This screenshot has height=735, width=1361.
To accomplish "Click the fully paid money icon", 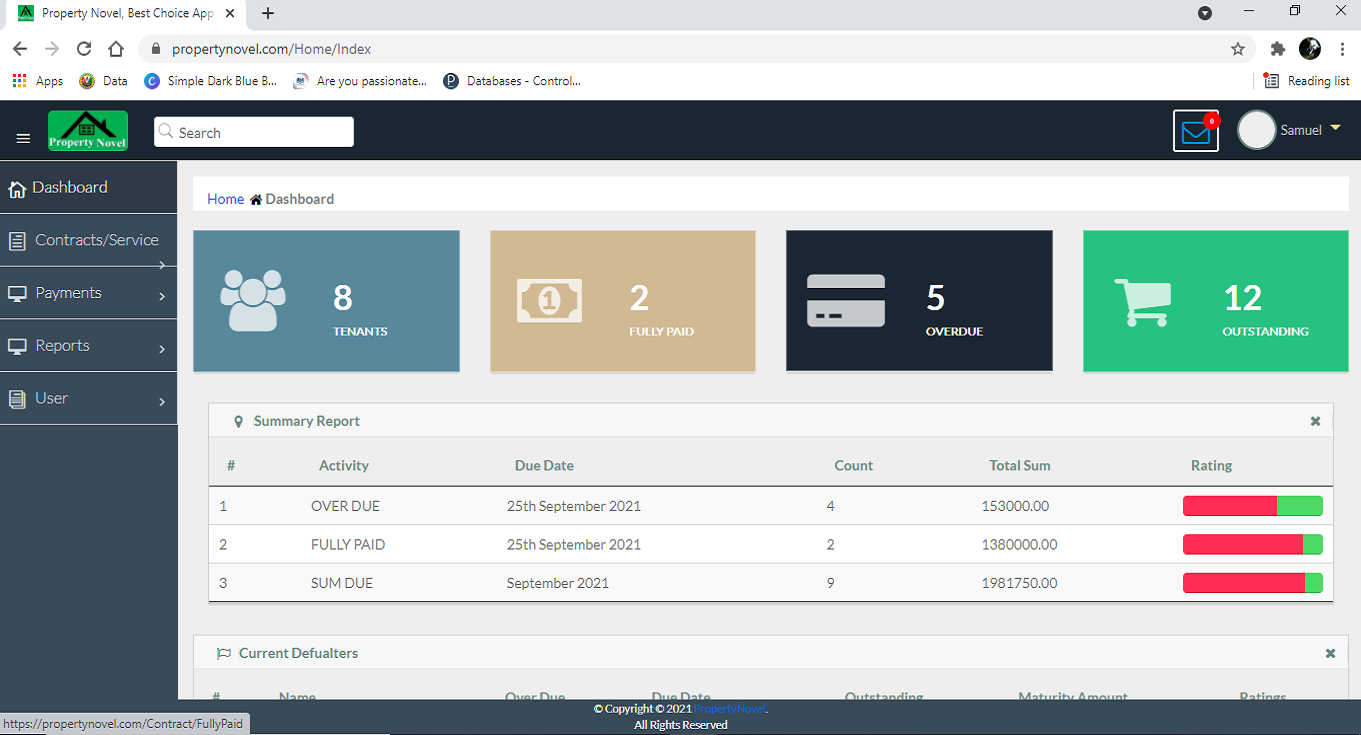I will point(549,300).
